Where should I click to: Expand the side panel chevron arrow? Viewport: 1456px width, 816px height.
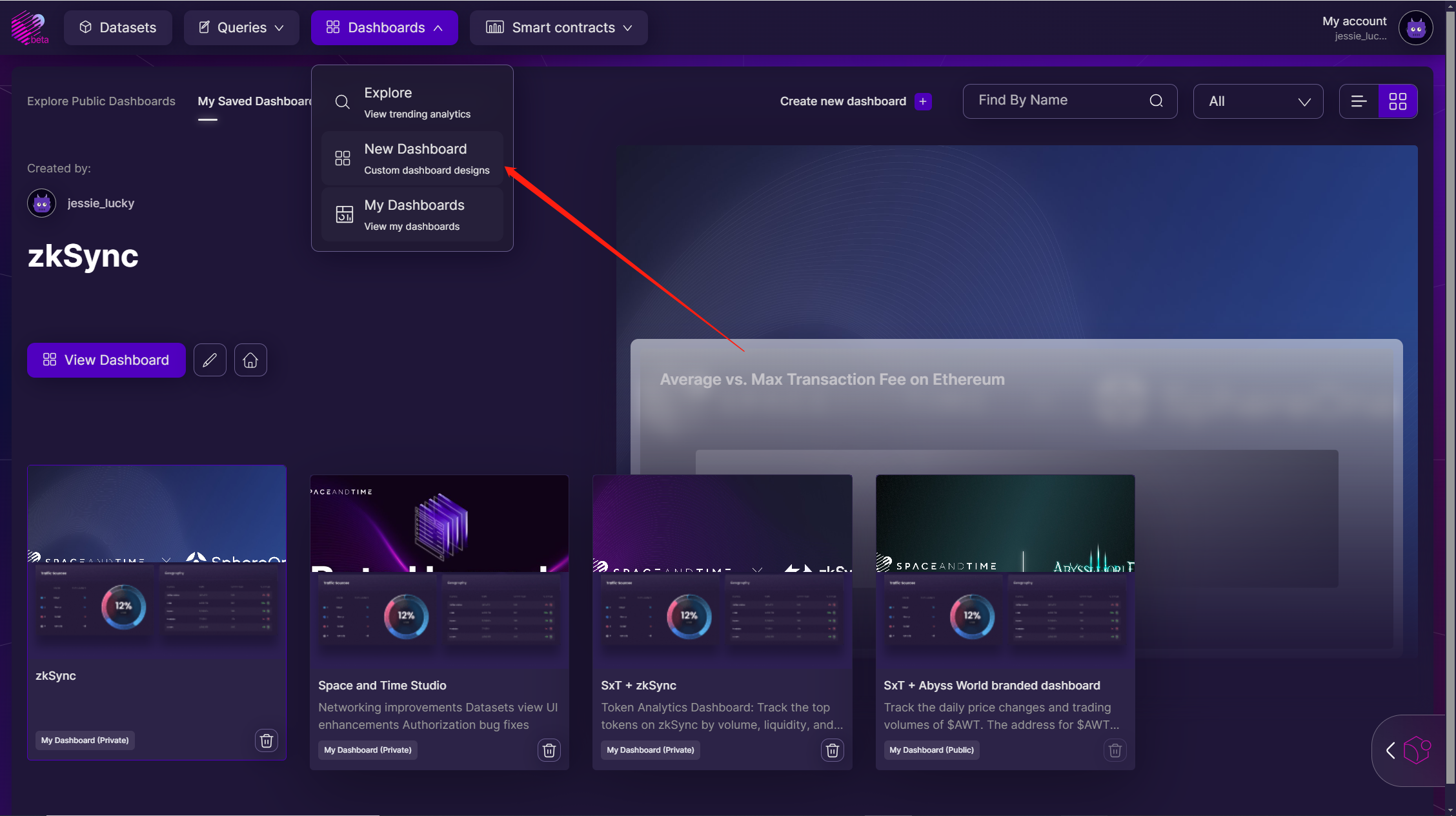point(1391,750)
